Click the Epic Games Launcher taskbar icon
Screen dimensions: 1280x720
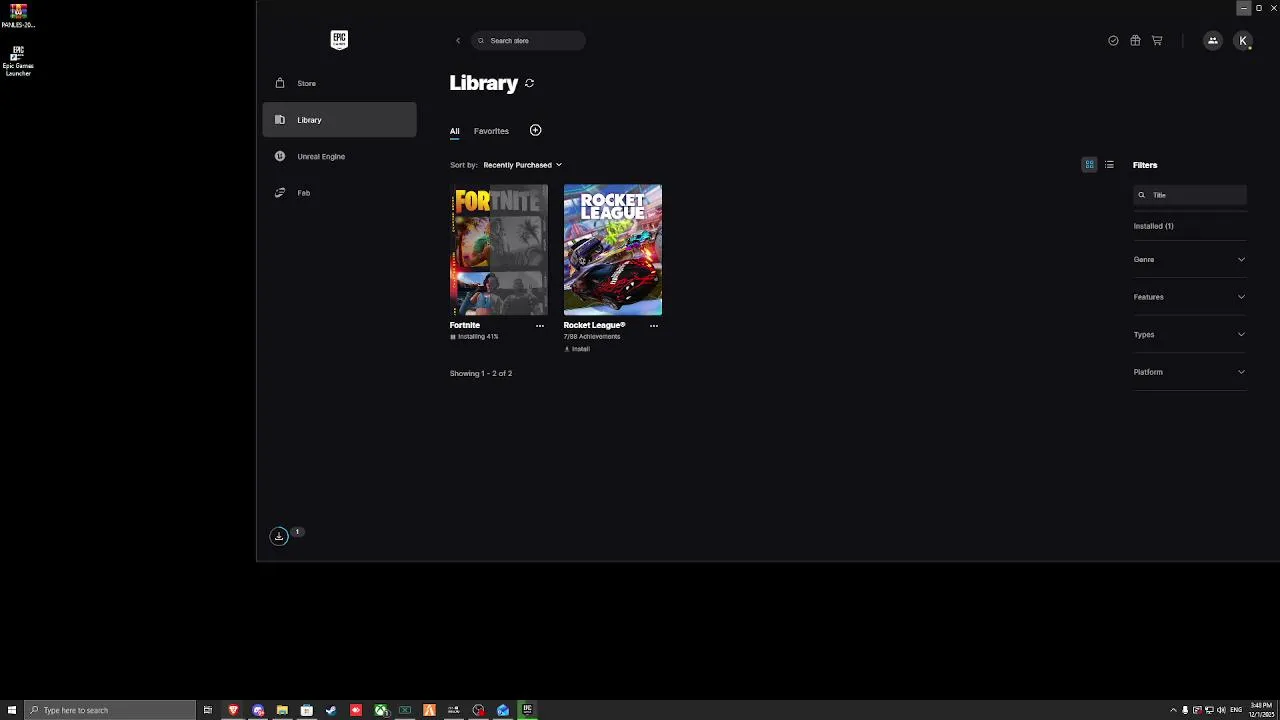point(527,710)
